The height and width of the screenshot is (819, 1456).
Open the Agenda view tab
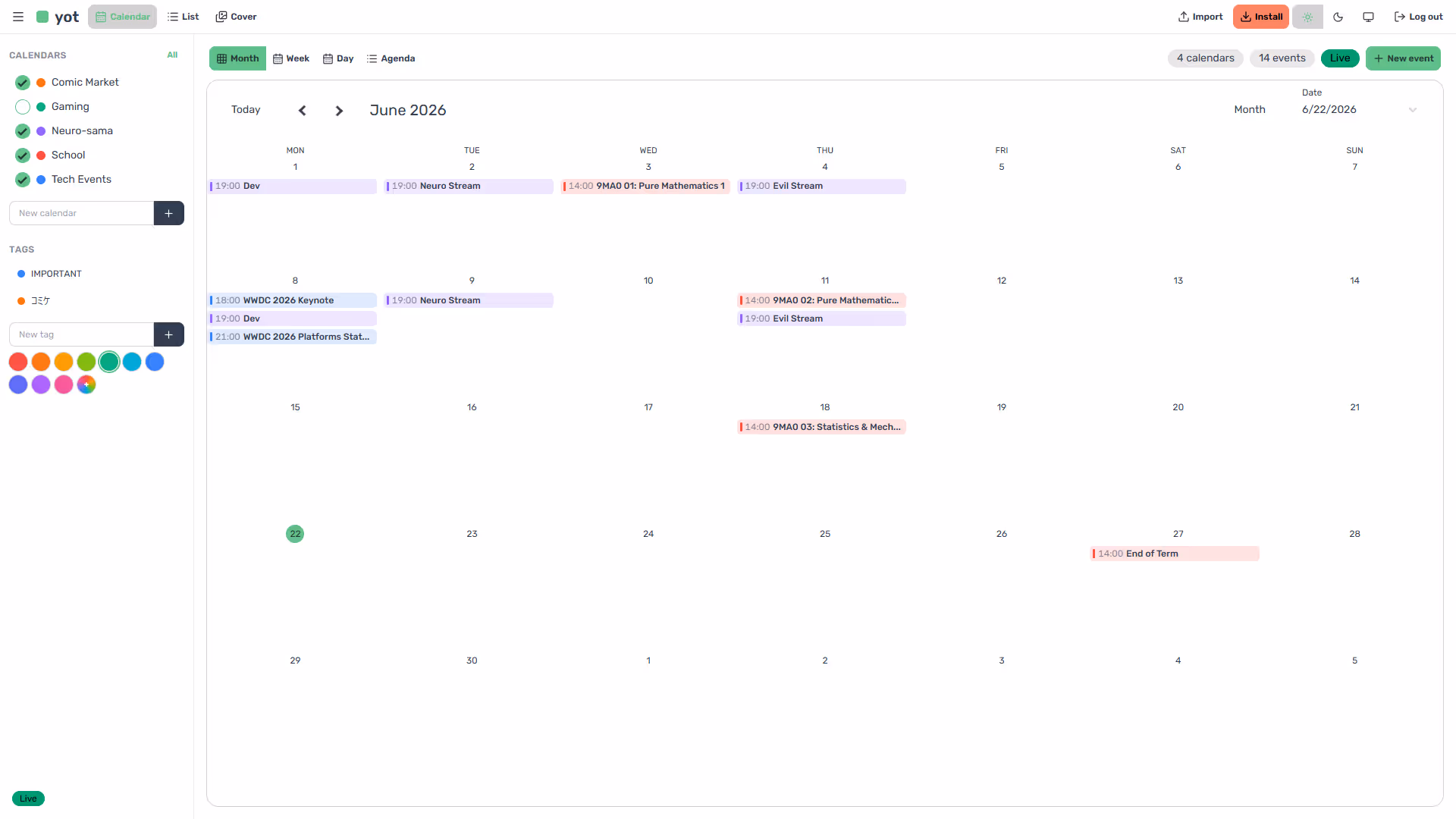[391, 58]
